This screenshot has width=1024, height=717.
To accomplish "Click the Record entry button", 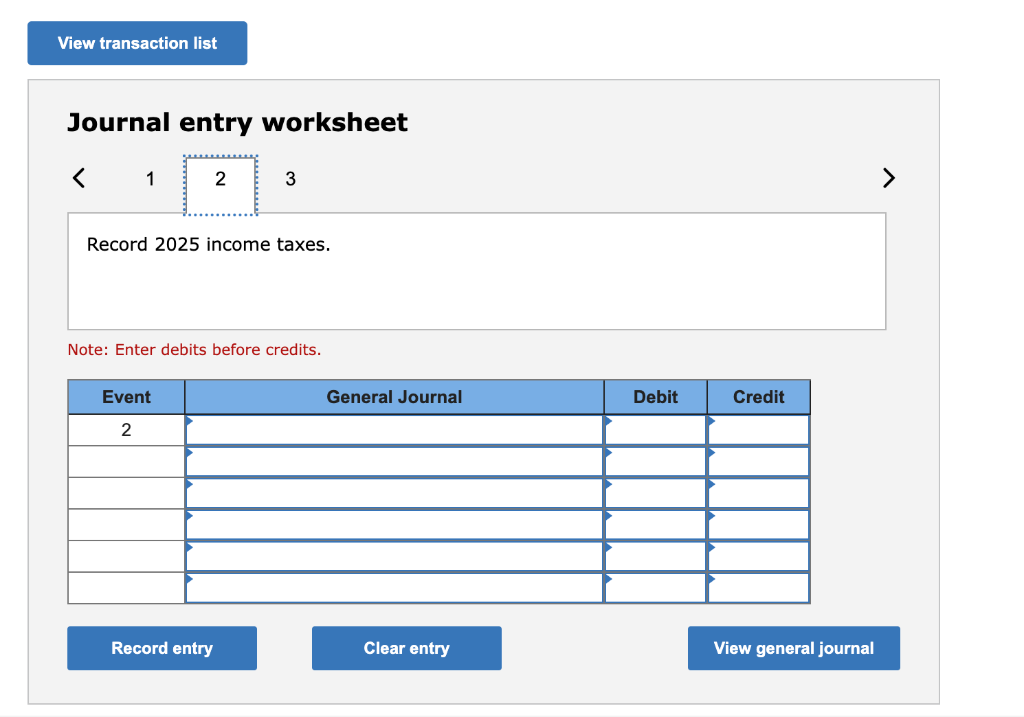I will point(161,648).
